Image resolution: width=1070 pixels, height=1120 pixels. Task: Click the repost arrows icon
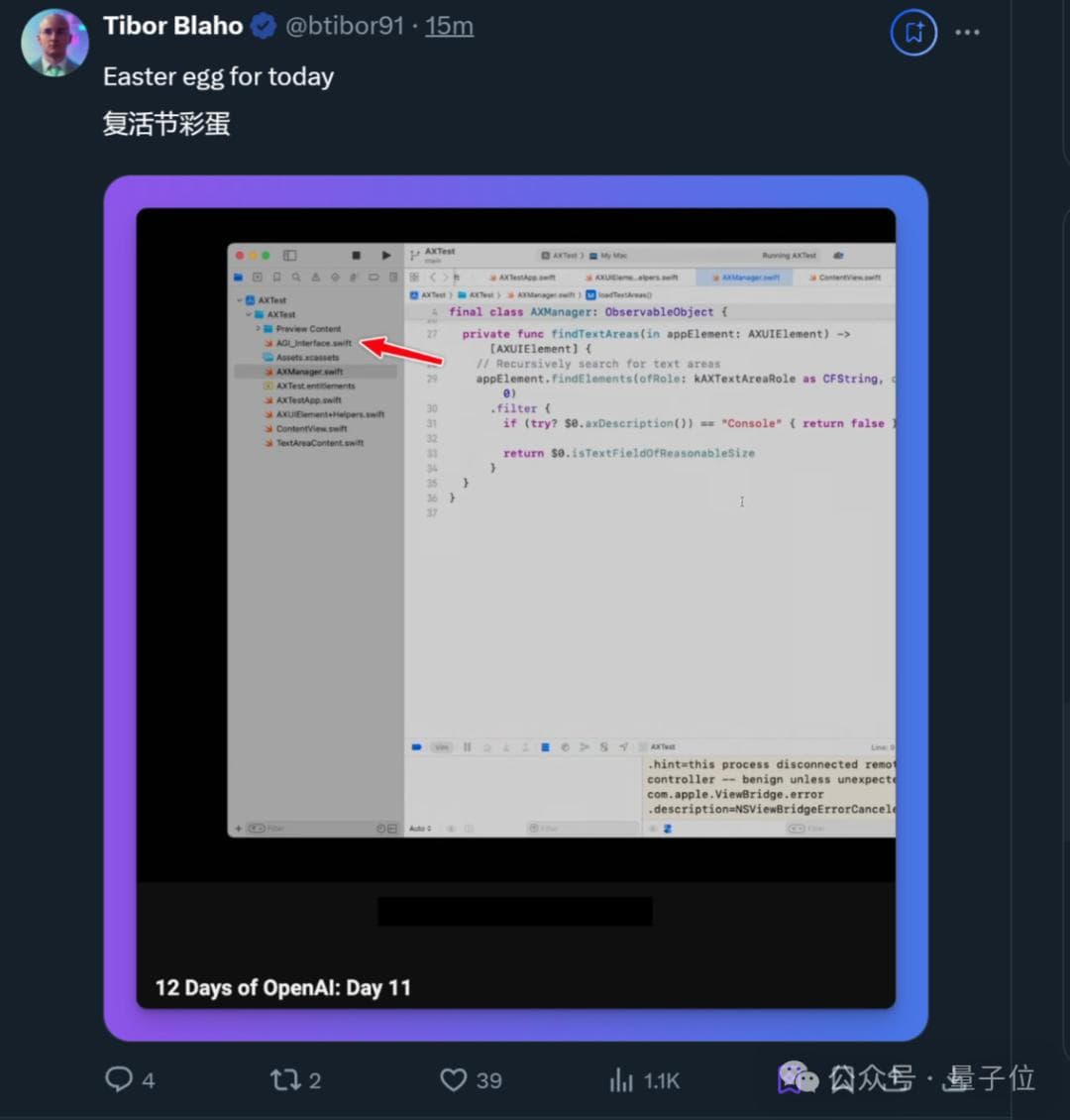pos(285,1078)
